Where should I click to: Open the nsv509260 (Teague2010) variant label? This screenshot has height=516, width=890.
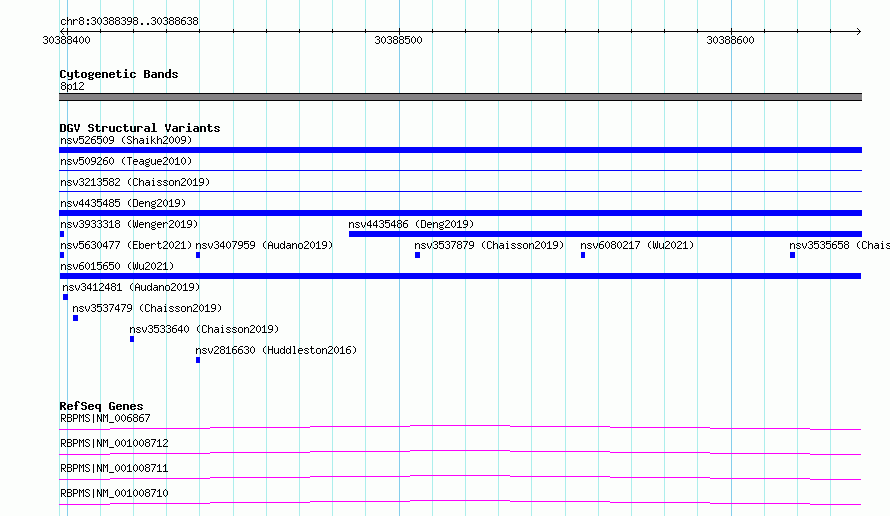126,161
